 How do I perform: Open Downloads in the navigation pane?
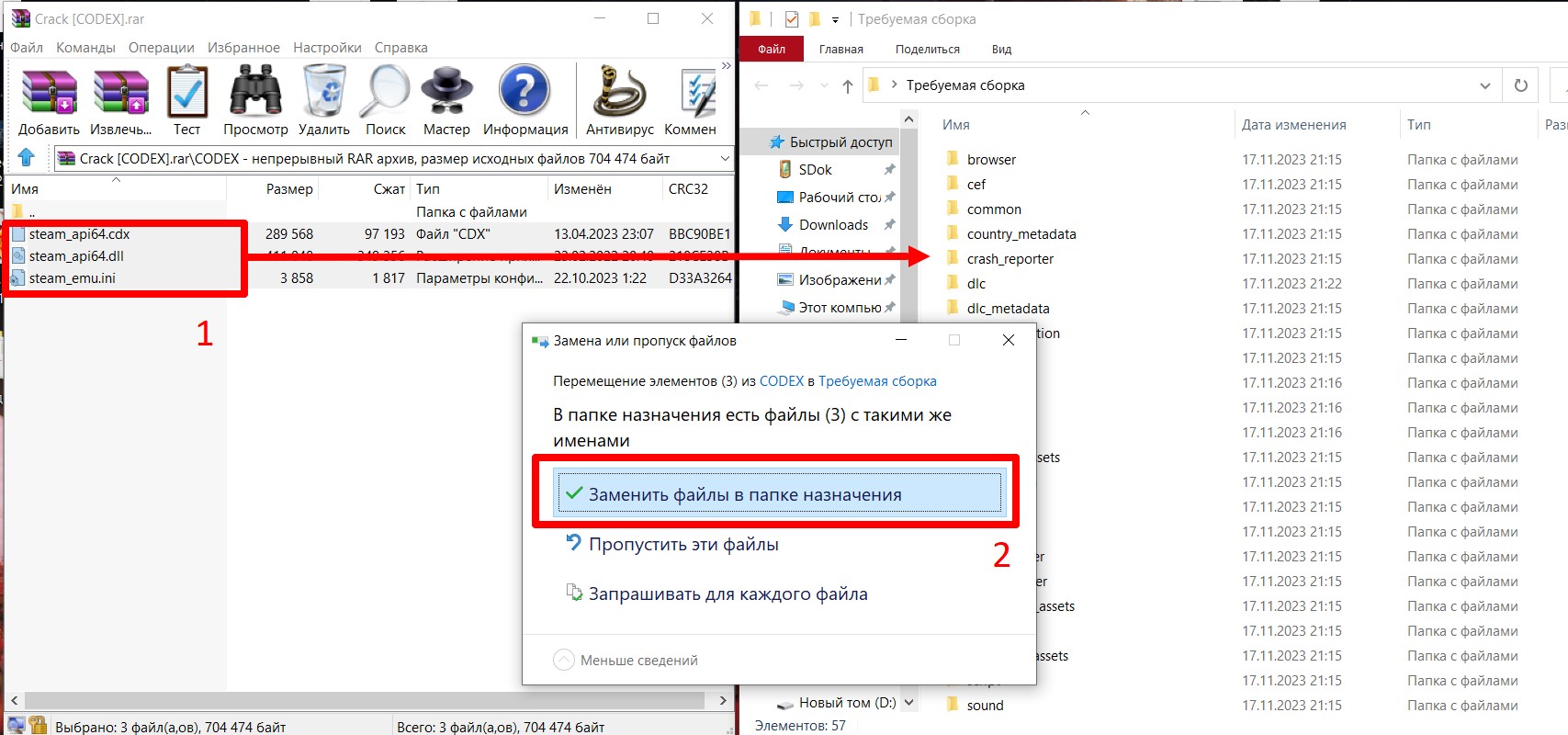[x=823, y=225]
